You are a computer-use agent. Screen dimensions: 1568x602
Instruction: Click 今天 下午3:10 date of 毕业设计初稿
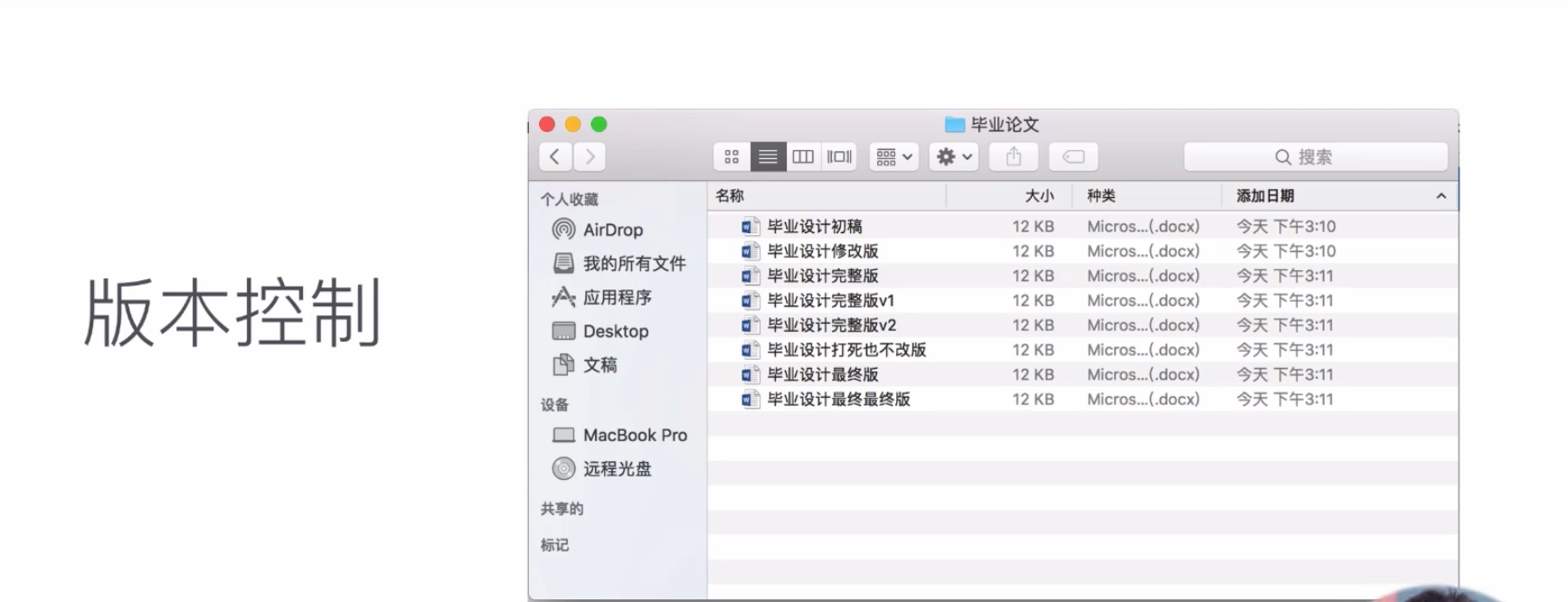1286,226
